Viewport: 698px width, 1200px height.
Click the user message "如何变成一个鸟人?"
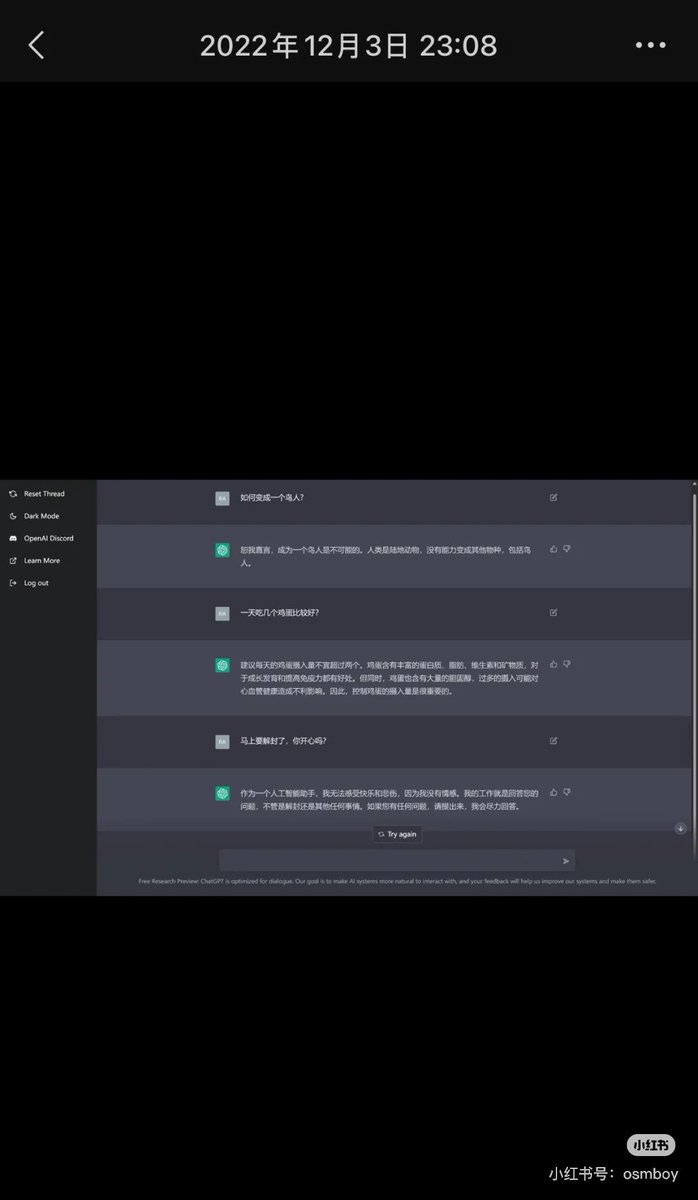(272, 497)
